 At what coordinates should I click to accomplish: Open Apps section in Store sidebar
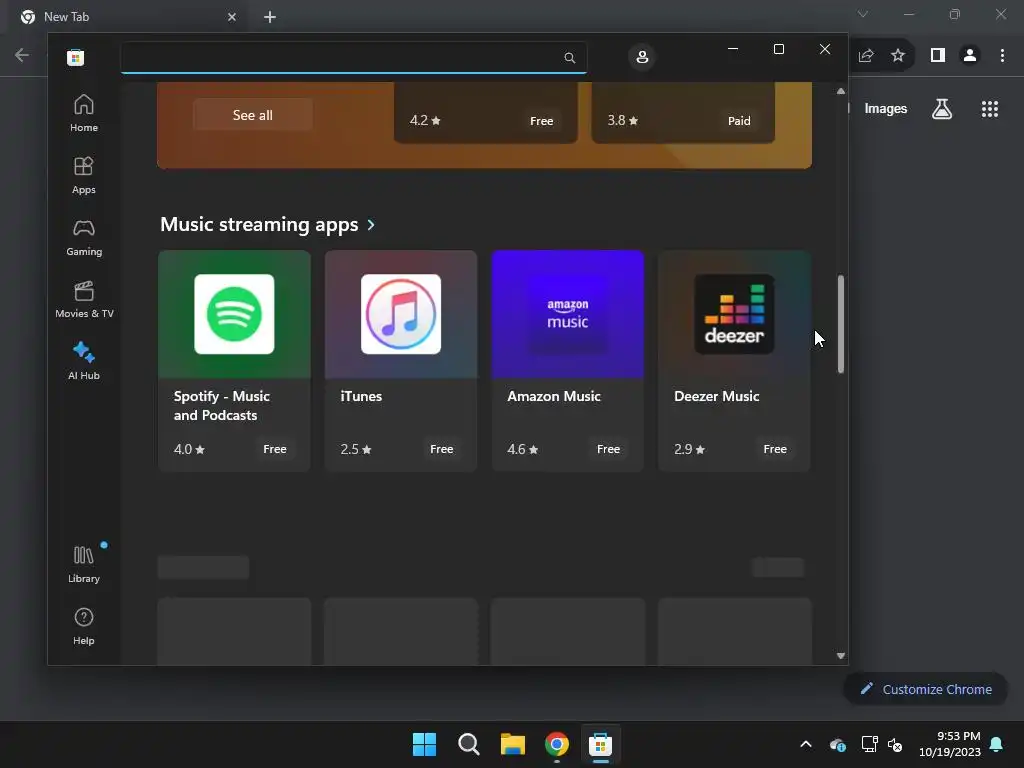pos(84,176)
